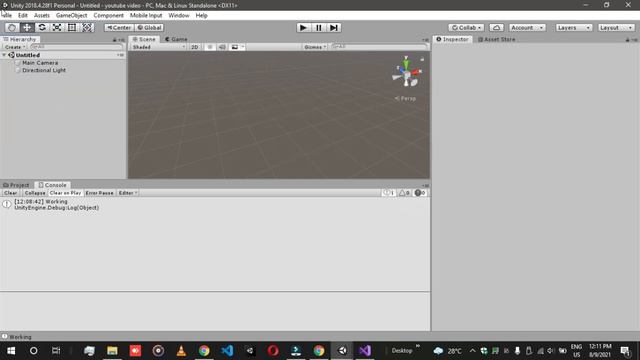Toggle Global handle rotation button
Screen dimensions: 640x360
[149, 27]
